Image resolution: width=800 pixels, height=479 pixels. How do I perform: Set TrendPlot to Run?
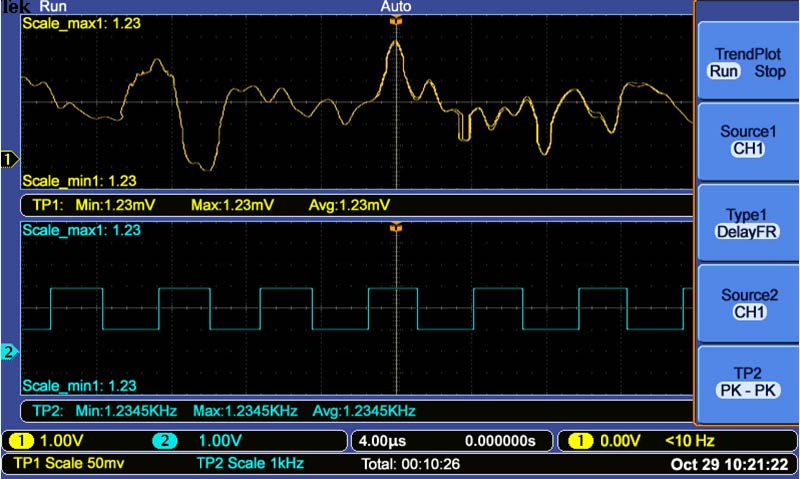tap(722, 72)
